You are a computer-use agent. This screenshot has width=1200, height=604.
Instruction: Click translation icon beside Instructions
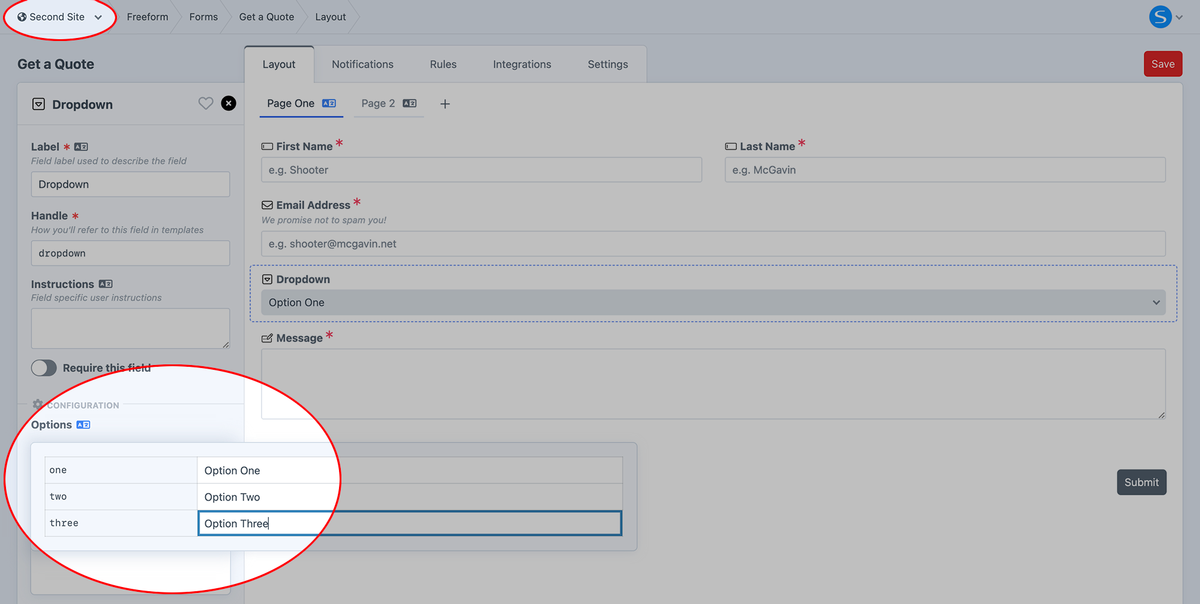[x=106, y=284]
